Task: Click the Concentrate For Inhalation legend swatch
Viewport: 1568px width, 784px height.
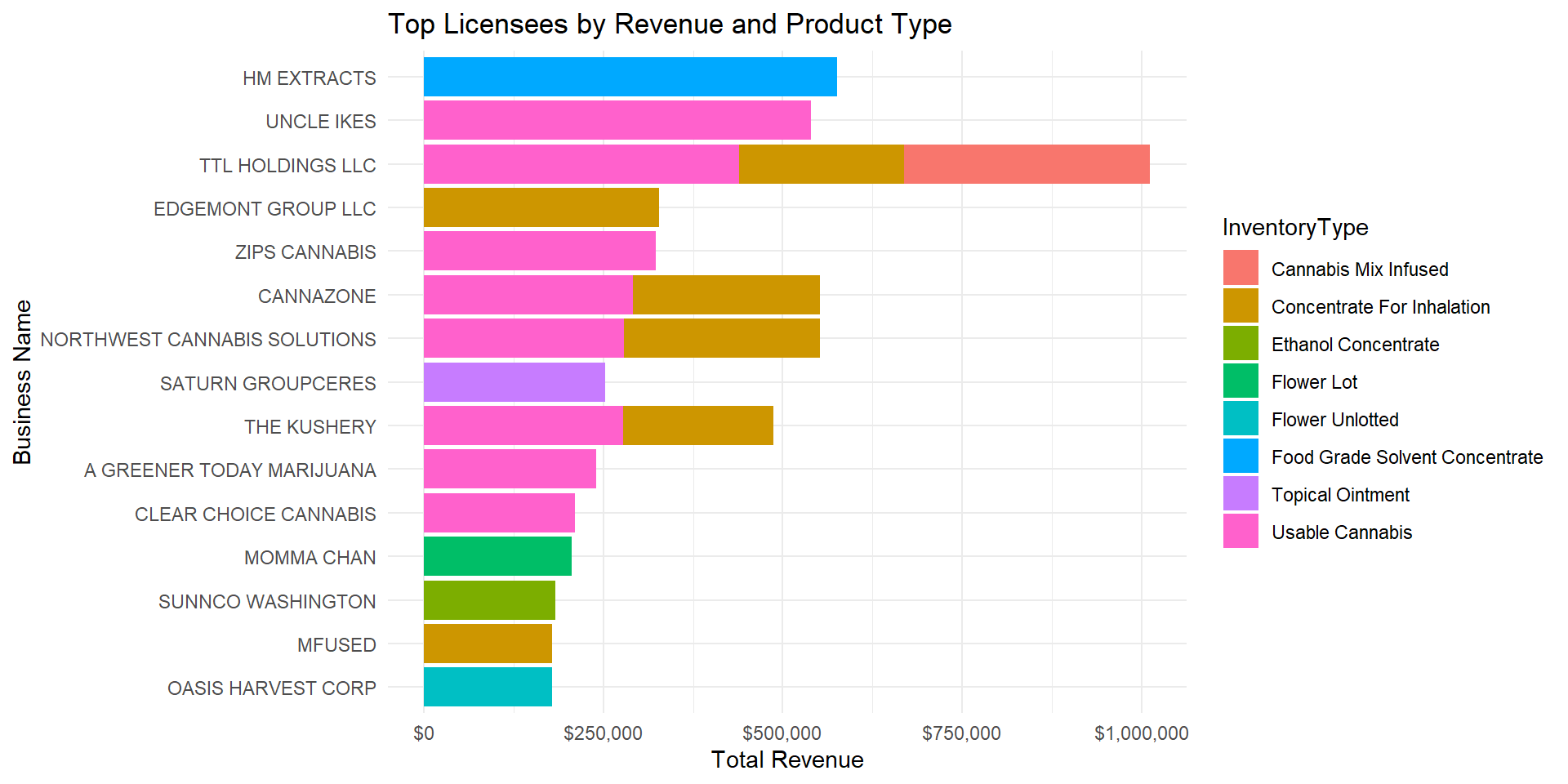Action: point(1240,306)
